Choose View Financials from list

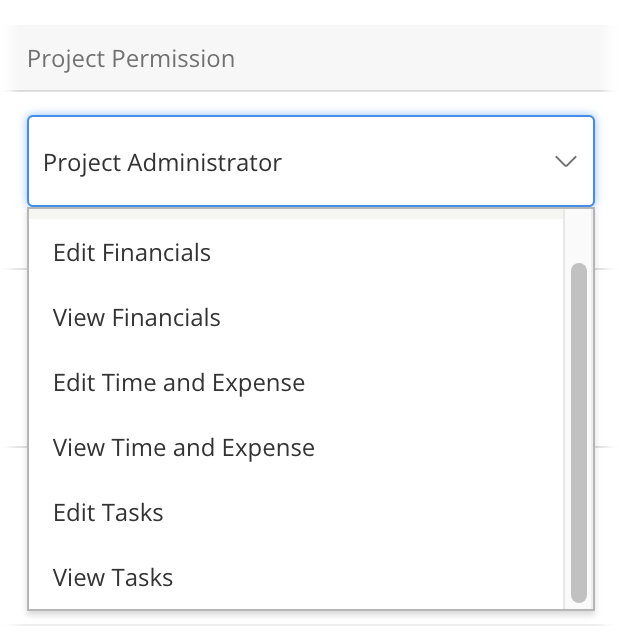tap(137, 318)
